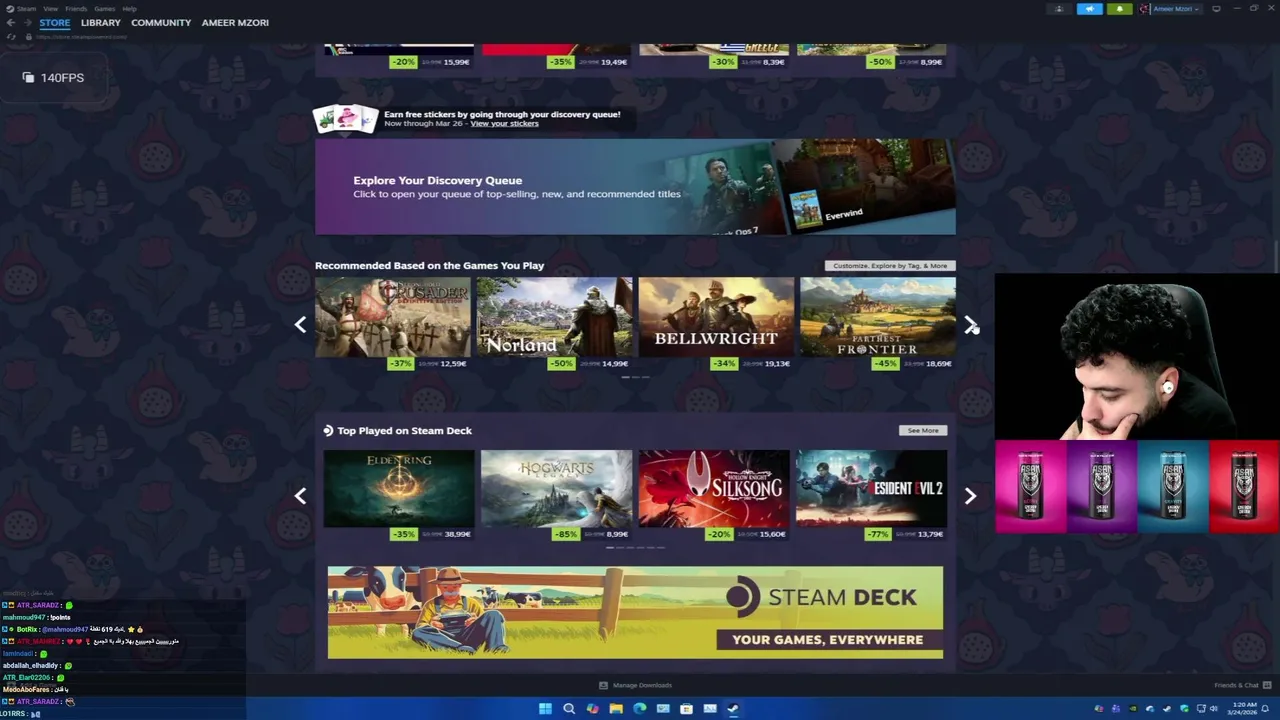Show next recommended games
1280x720 pixels.
pos(970,324)
